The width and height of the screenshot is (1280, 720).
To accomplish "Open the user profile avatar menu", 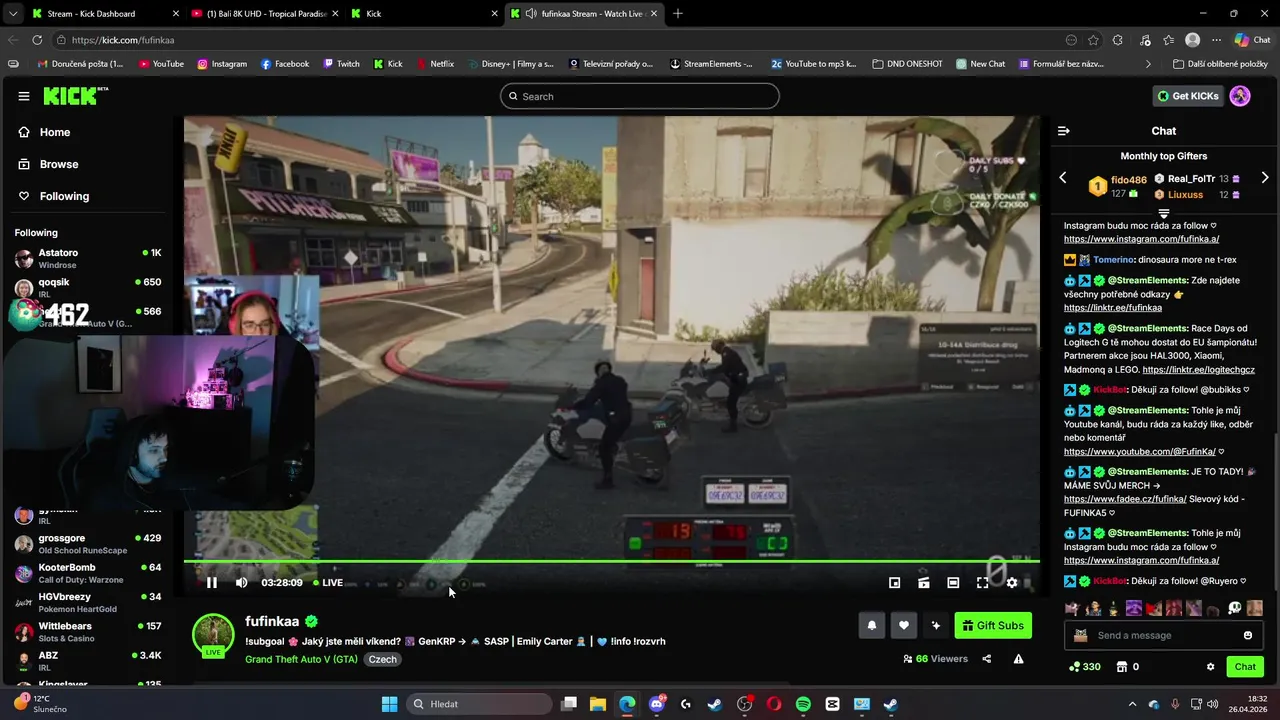I will click(x=1240, y=96).
